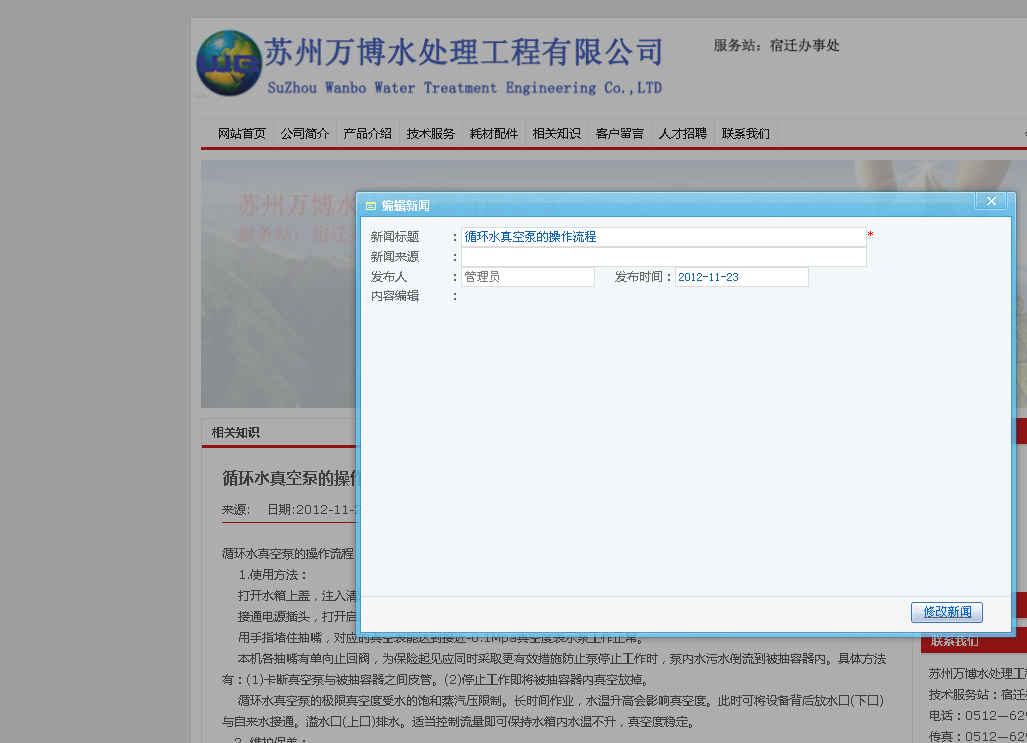The width and height of the screenshot is (1027, 743).
Task: Open the 客户留言 page
Action: [619, 134]
